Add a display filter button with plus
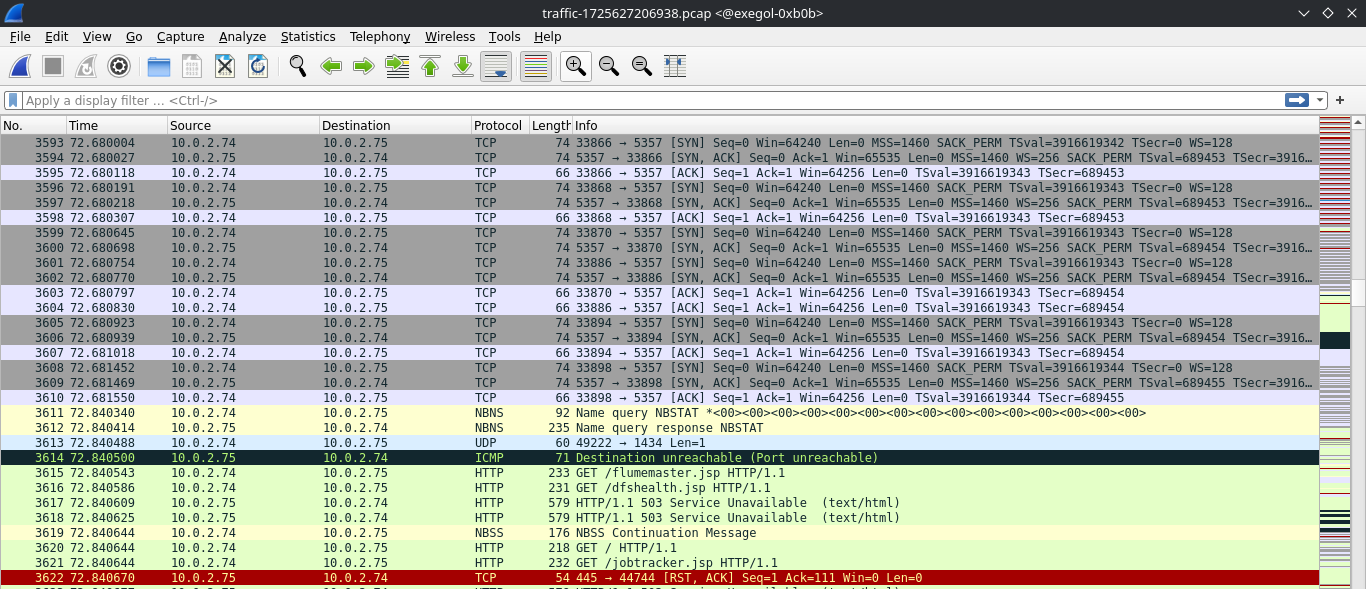This screenshot has width=1366, height=589. 1340,100
